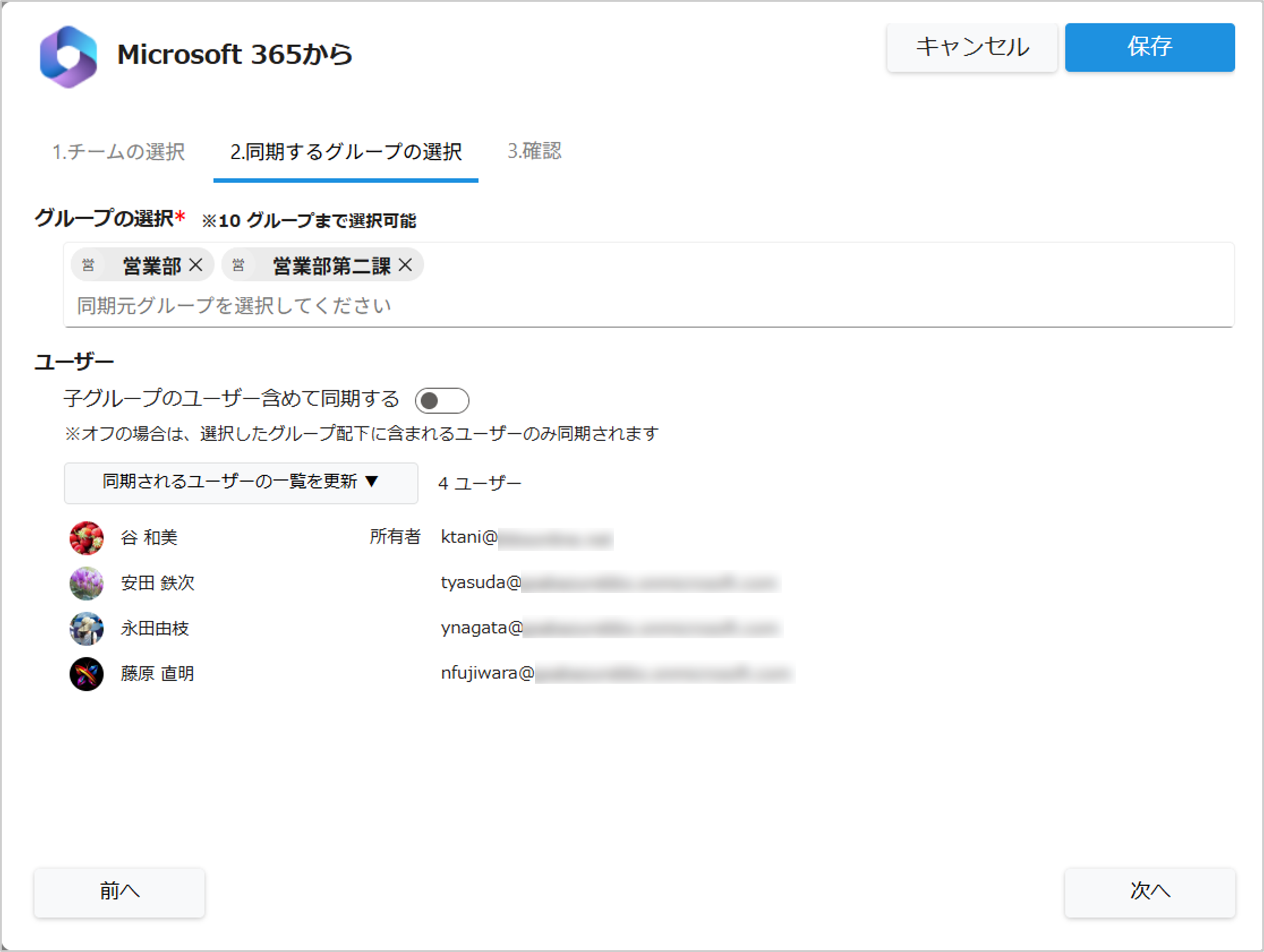Proceed with 次へ button
This screenshot has height=952, width=1264.
1149,891
